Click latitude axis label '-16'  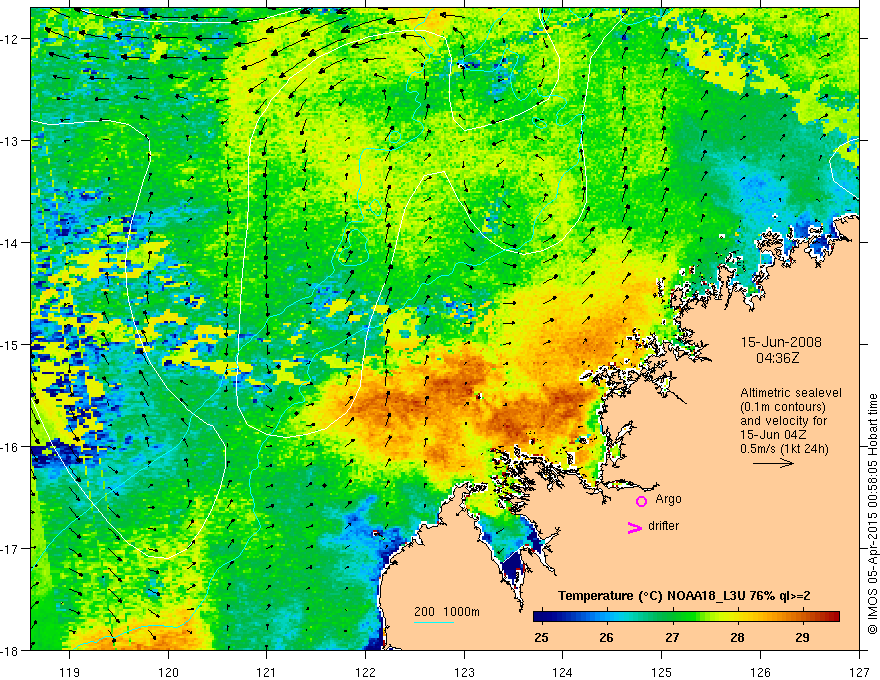click(10, 447)
